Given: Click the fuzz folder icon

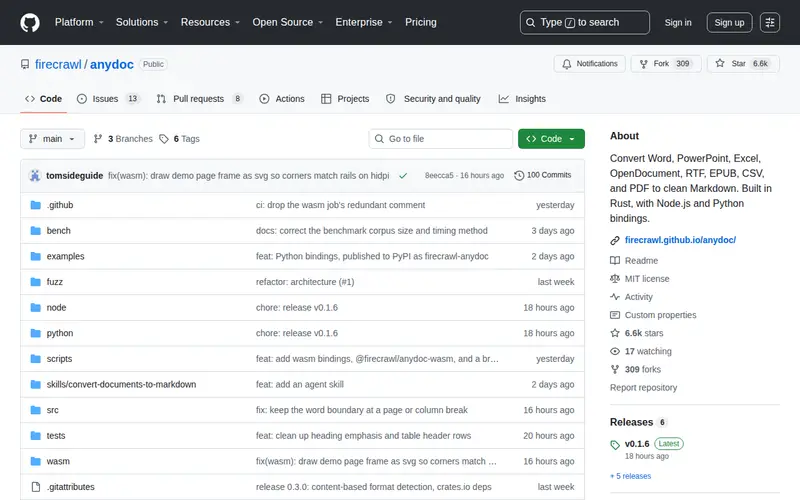Looking at the screenshot, I should click(x=35, y=282).
